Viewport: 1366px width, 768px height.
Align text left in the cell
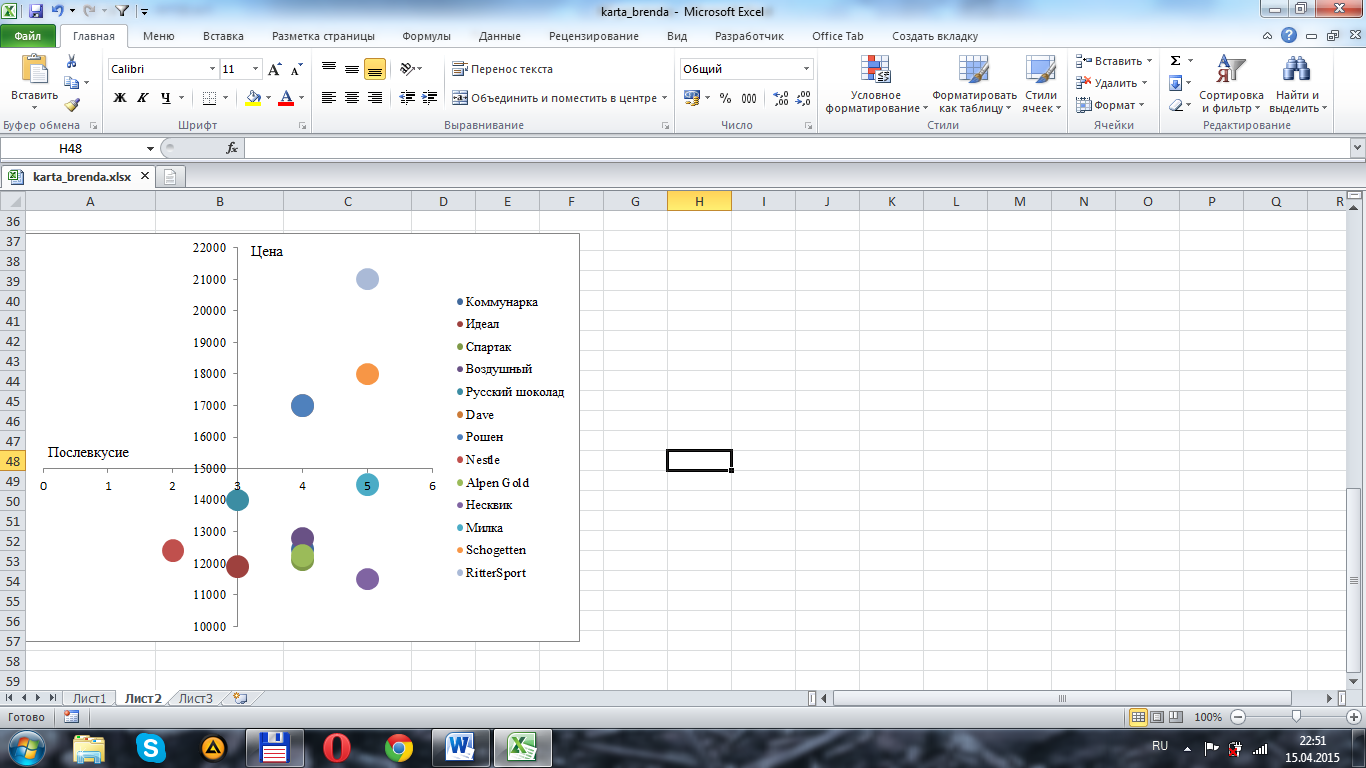point(329,98)
